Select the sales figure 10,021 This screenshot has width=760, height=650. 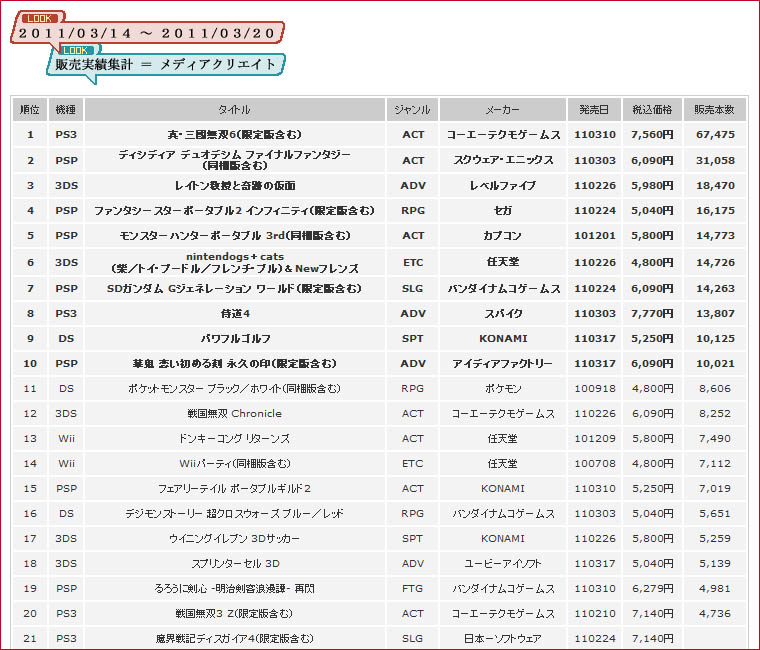pos(715,364)
